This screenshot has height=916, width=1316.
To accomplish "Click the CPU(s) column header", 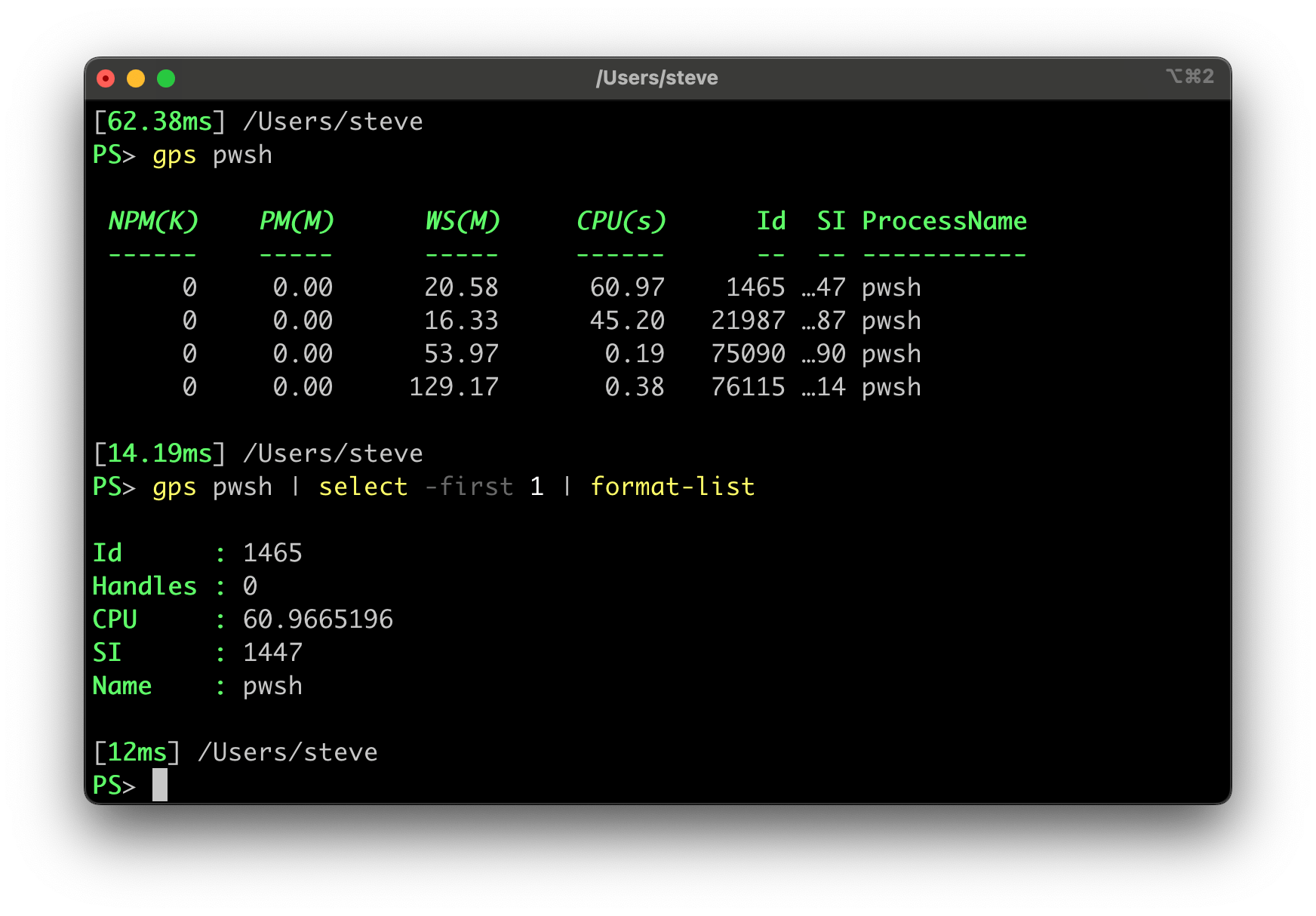I will [x=621, y=221].
